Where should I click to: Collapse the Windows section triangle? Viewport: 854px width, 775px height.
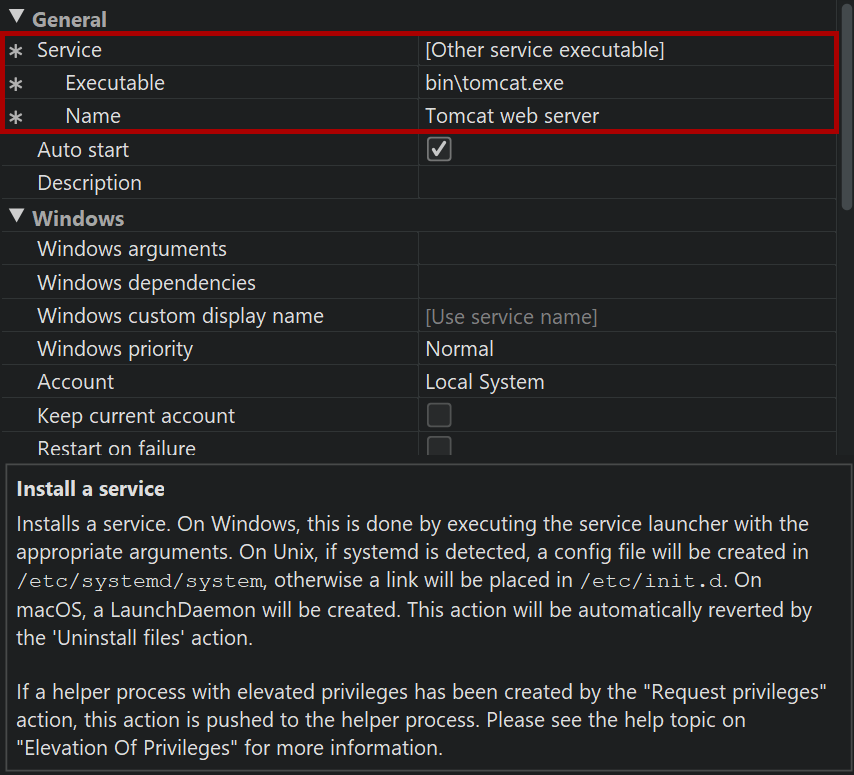tap(16, 216)
